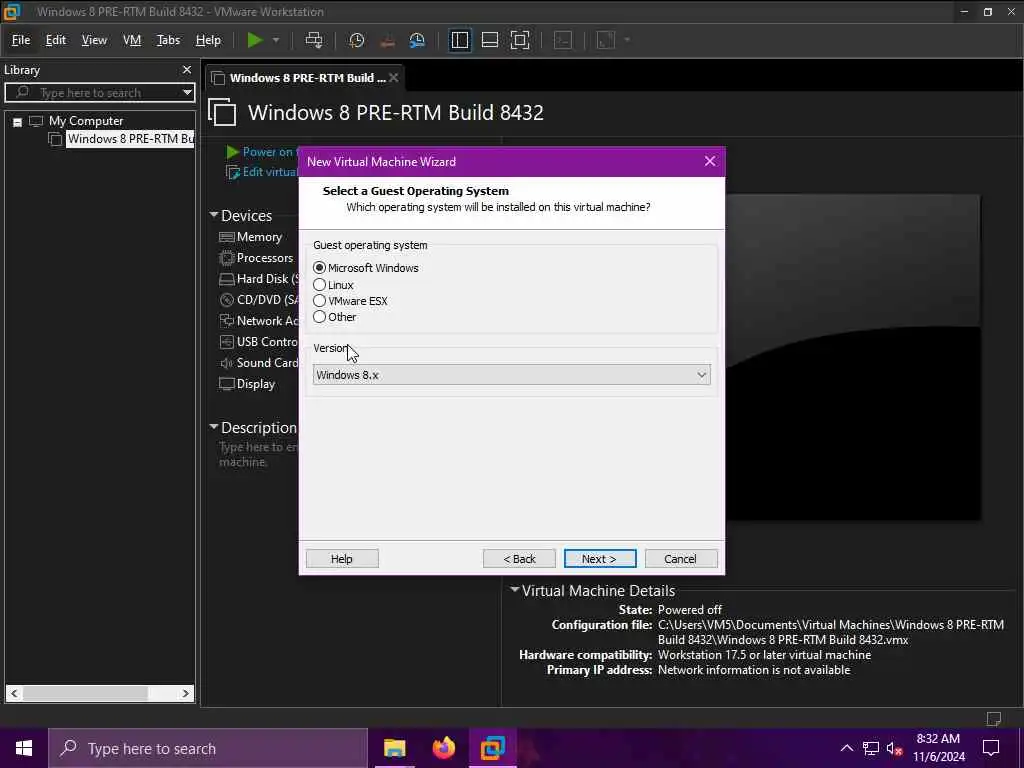This screenshot has height=768, width=1024.
Task: Click the stretch guest toolbar icon
Action: pos(606,40)
